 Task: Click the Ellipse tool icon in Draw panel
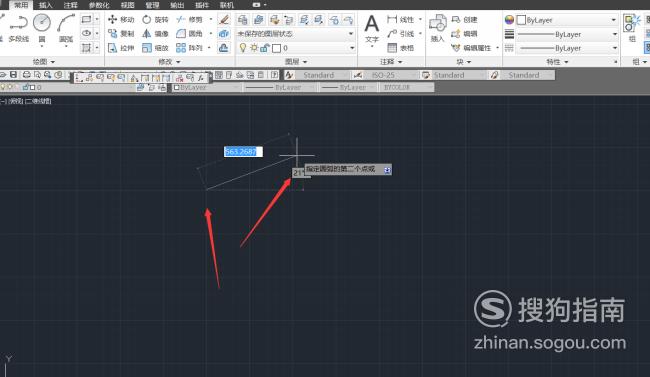coord(86,34)
